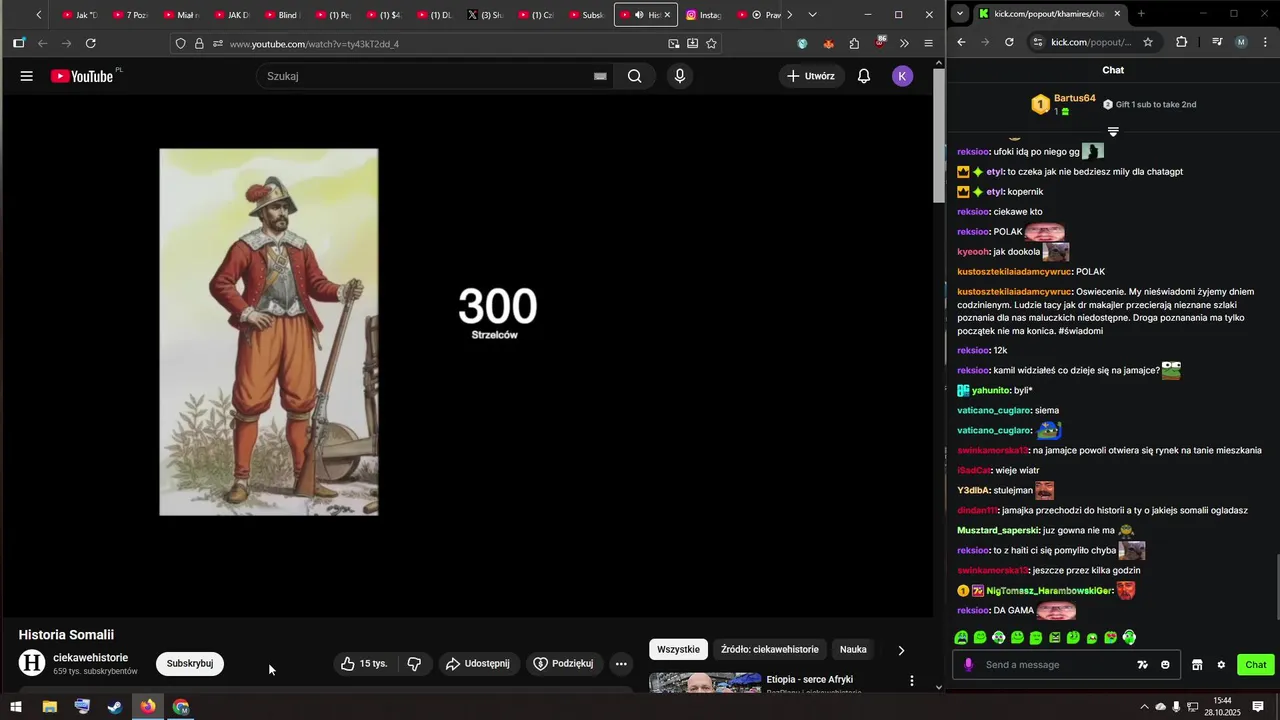
Task: Open Chrome media controls icon
Action: click(x=1217, y=42)
